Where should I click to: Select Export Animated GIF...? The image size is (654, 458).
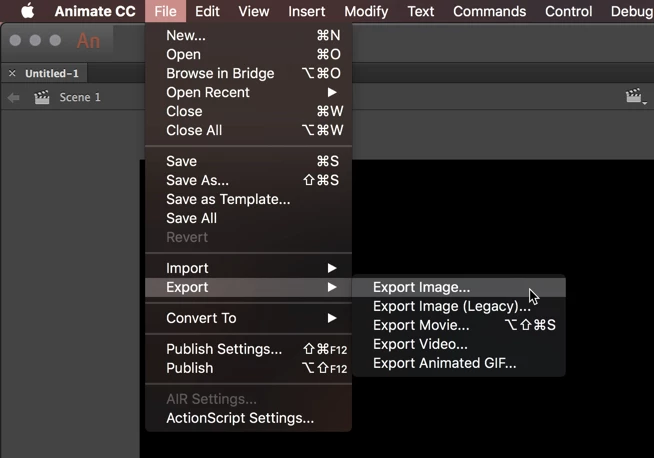pos(459,363)
